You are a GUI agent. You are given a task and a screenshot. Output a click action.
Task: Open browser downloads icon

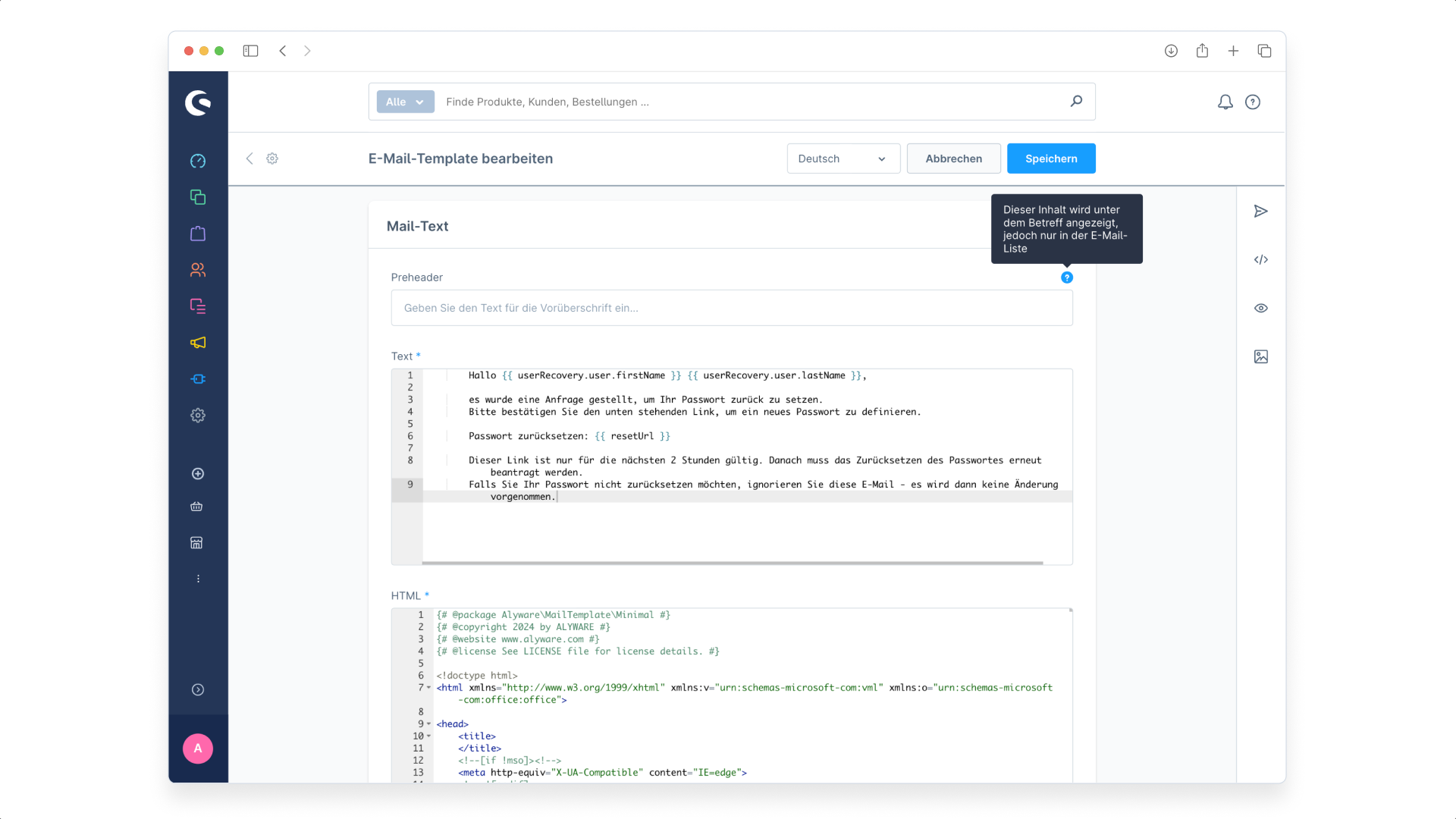tap(1171, 51)
